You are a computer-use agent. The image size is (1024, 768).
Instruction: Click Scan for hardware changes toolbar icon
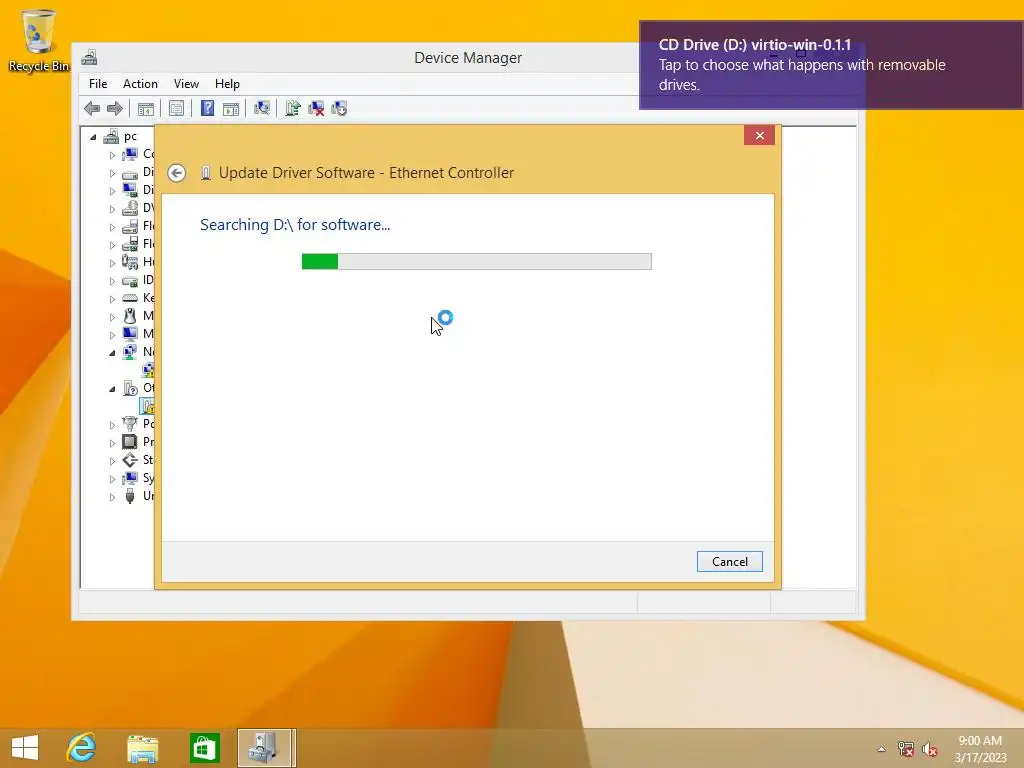coord(262,108)
